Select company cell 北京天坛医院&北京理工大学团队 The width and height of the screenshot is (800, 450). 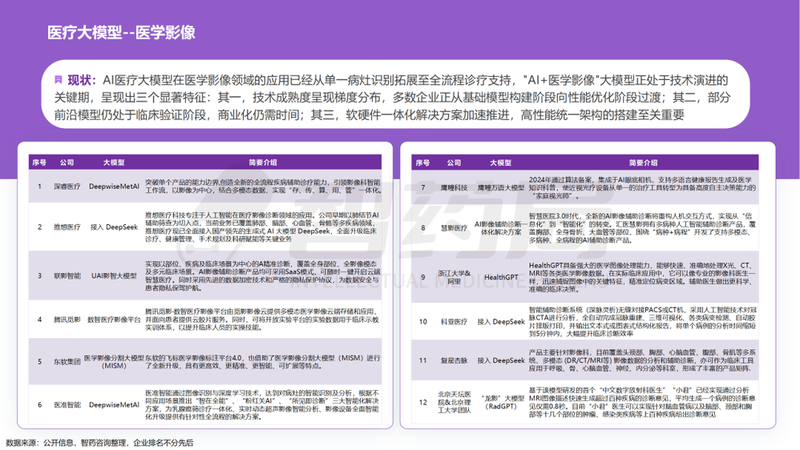[454, 402]
